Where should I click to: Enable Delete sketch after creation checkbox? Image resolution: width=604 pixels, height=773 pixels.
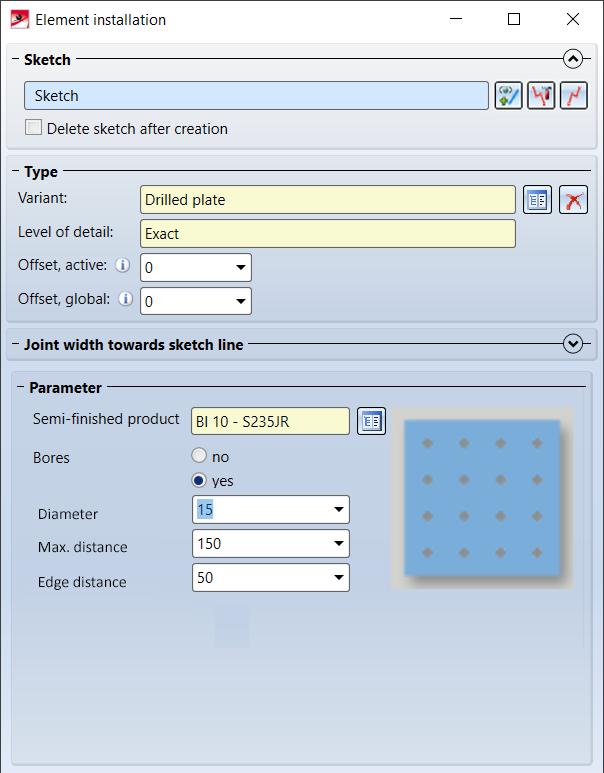point(34,128)
